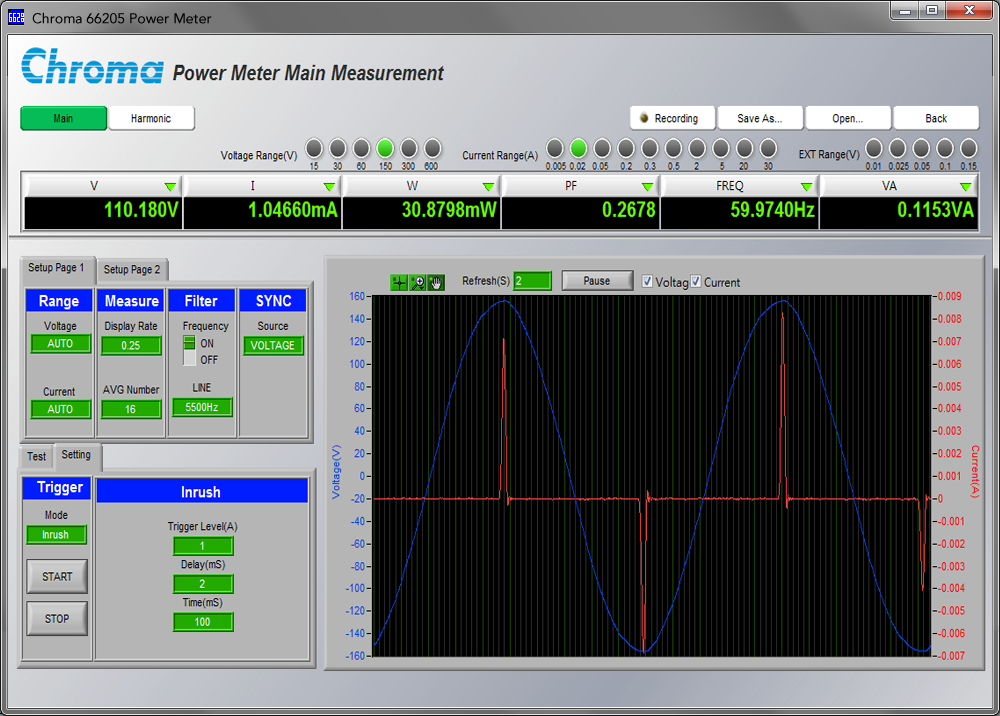Click the AVG Number 16 field

coord(131,409)
